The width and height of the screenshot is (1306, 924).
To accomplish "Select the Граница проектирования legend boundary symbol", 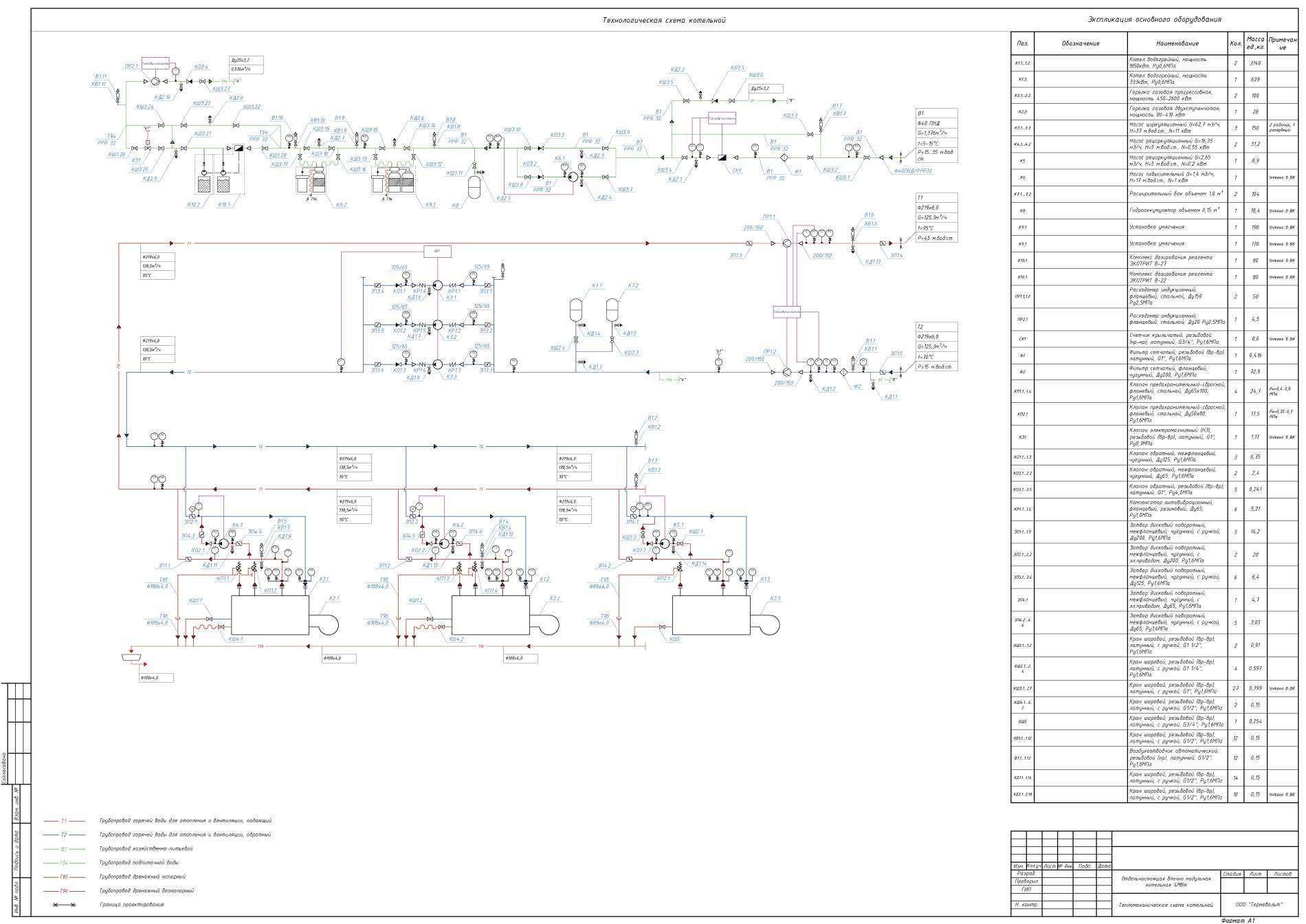I will [x=65, y=905].
